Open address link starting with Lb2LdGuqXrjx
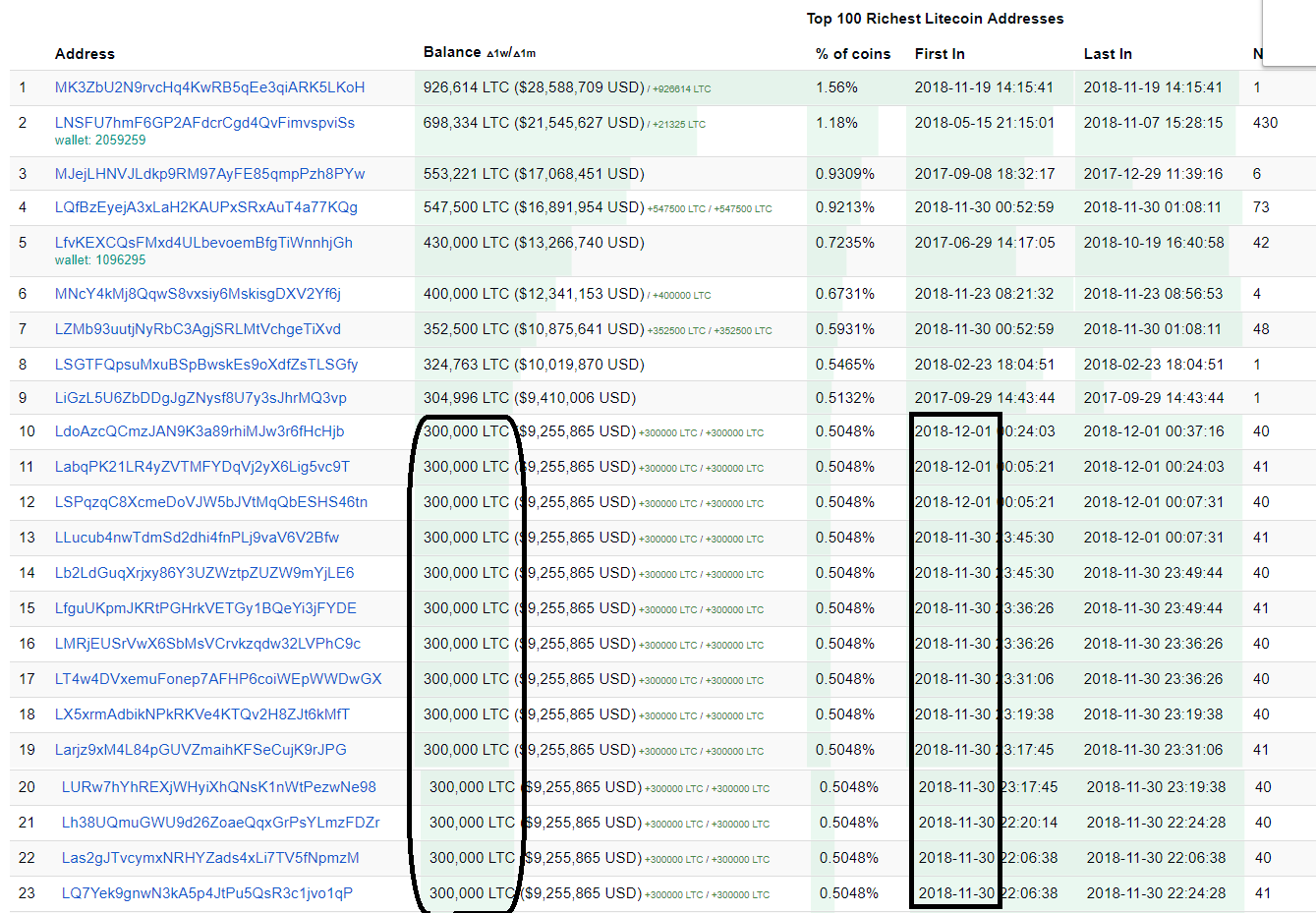The height and width of the screenshot is (913, 1316). click(204, 573)
